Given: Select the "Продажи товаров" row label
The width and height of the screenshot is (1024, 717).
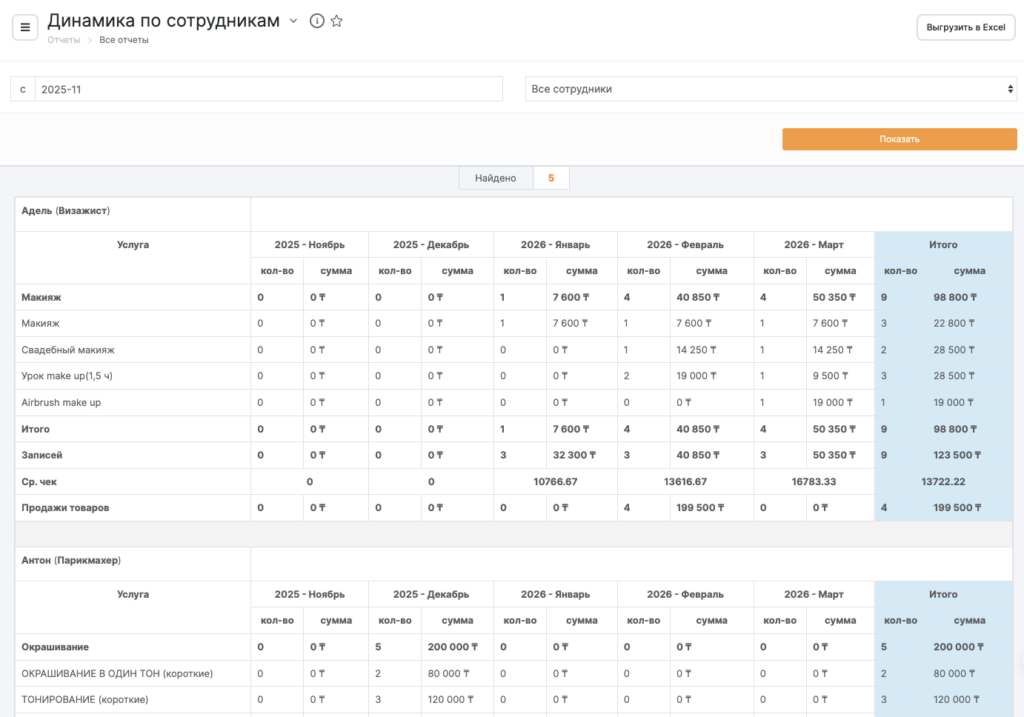Looking at the screenshot, I should coord(66,508).
